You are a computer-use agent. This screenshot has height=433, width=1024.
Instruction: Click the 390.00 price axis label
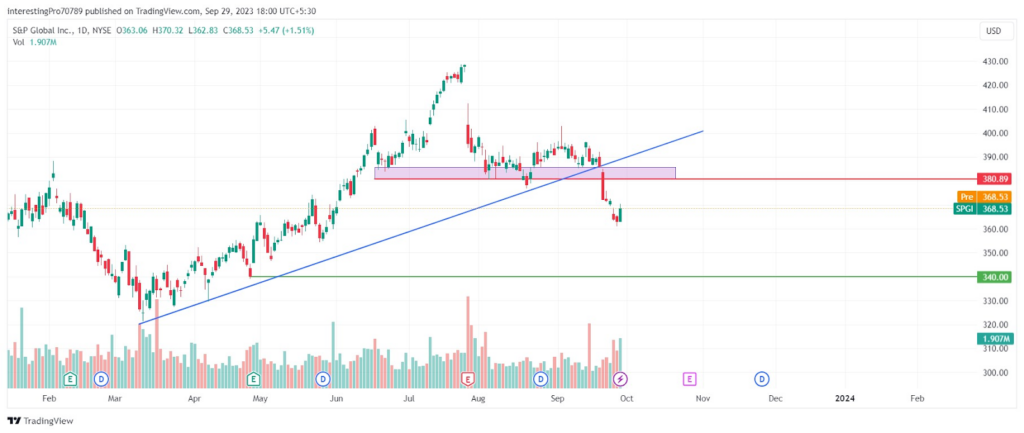click(x=993, y=157)
